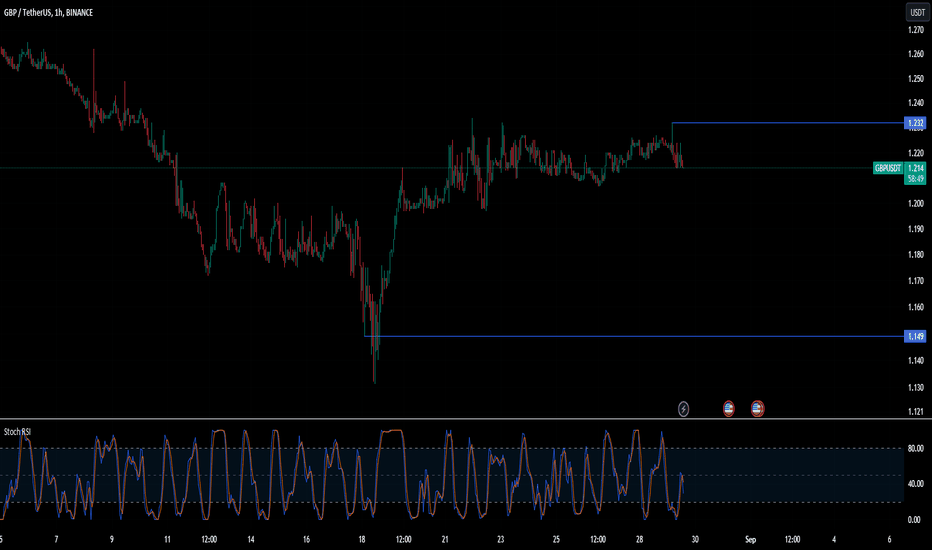Viewport: 932px width, 550px height.
Task: Open the US flag event nearest the lightning icon
Action: tap(728, 408)
